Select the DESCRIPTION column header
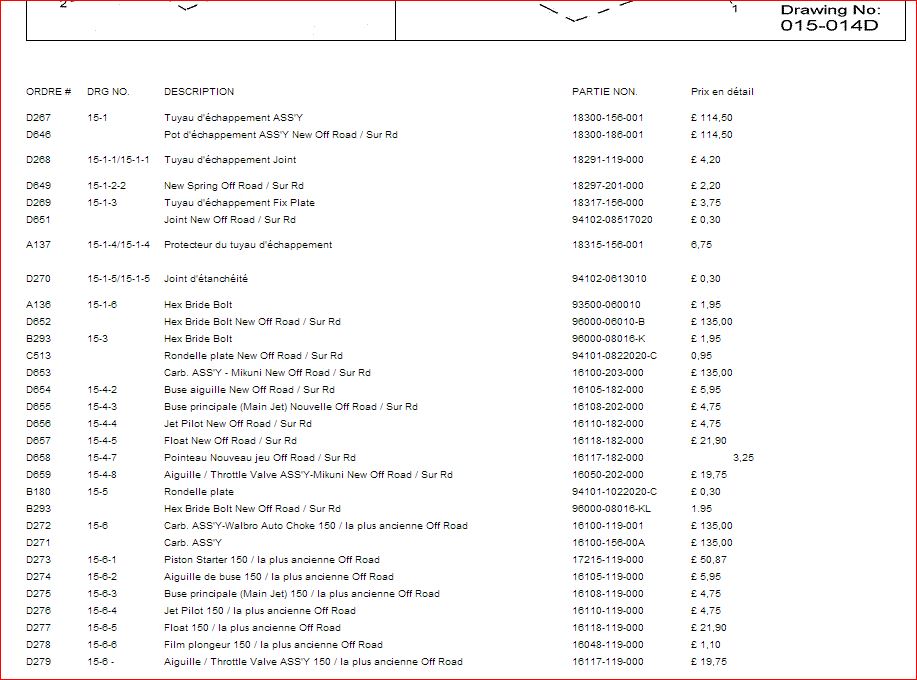This screenshot has height=680, width=917. (199, 92)
